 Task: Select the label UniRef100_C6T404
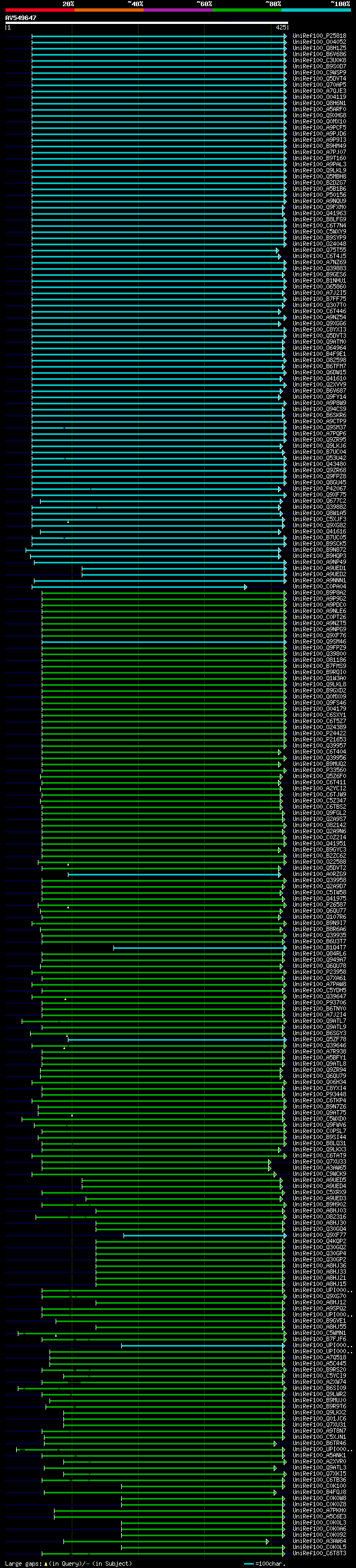tap(319, 752)
